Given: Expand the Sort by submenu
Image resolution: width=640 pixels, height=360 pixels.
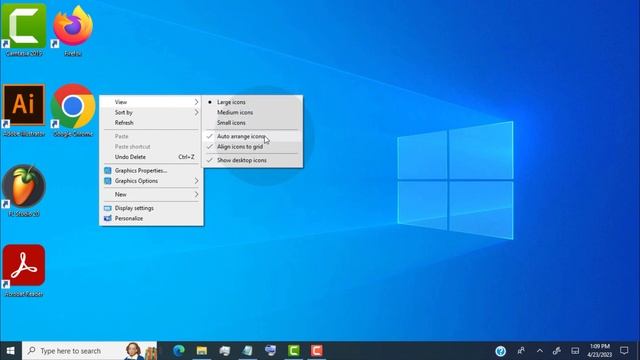Looking at the screenshot, I should (151, 112).
